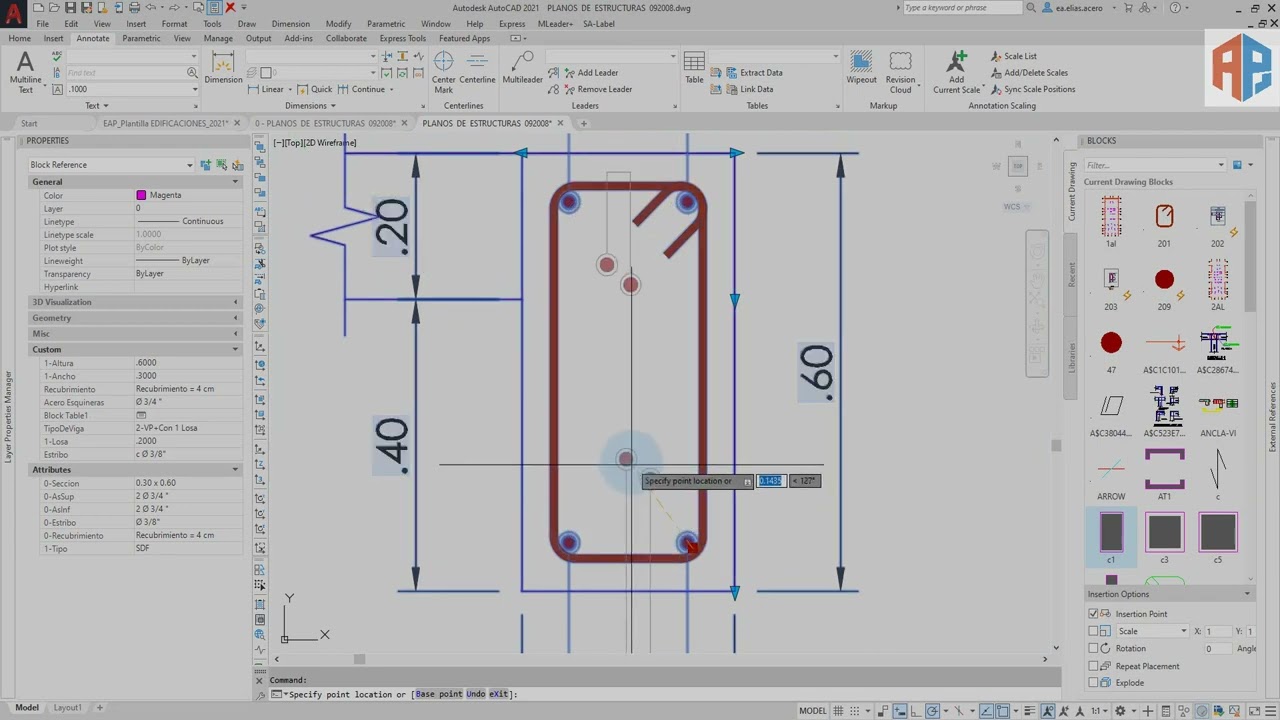The image size is (1280, 720).
Task: Toggle polar tracking in status bar
Action: click(x=932, y=711)
